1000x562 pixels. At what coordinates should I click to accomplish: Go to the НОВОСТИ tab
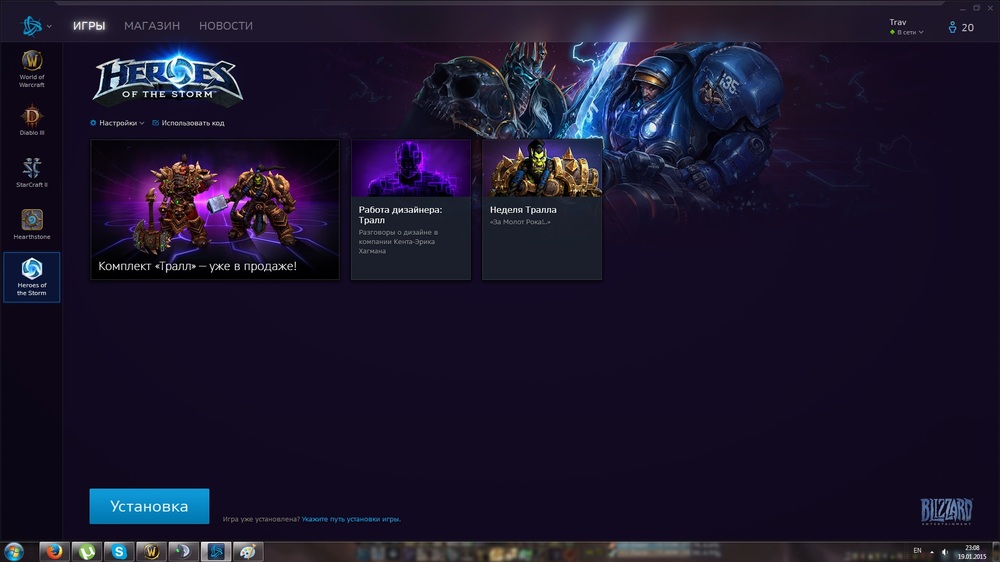click(226, 26)
